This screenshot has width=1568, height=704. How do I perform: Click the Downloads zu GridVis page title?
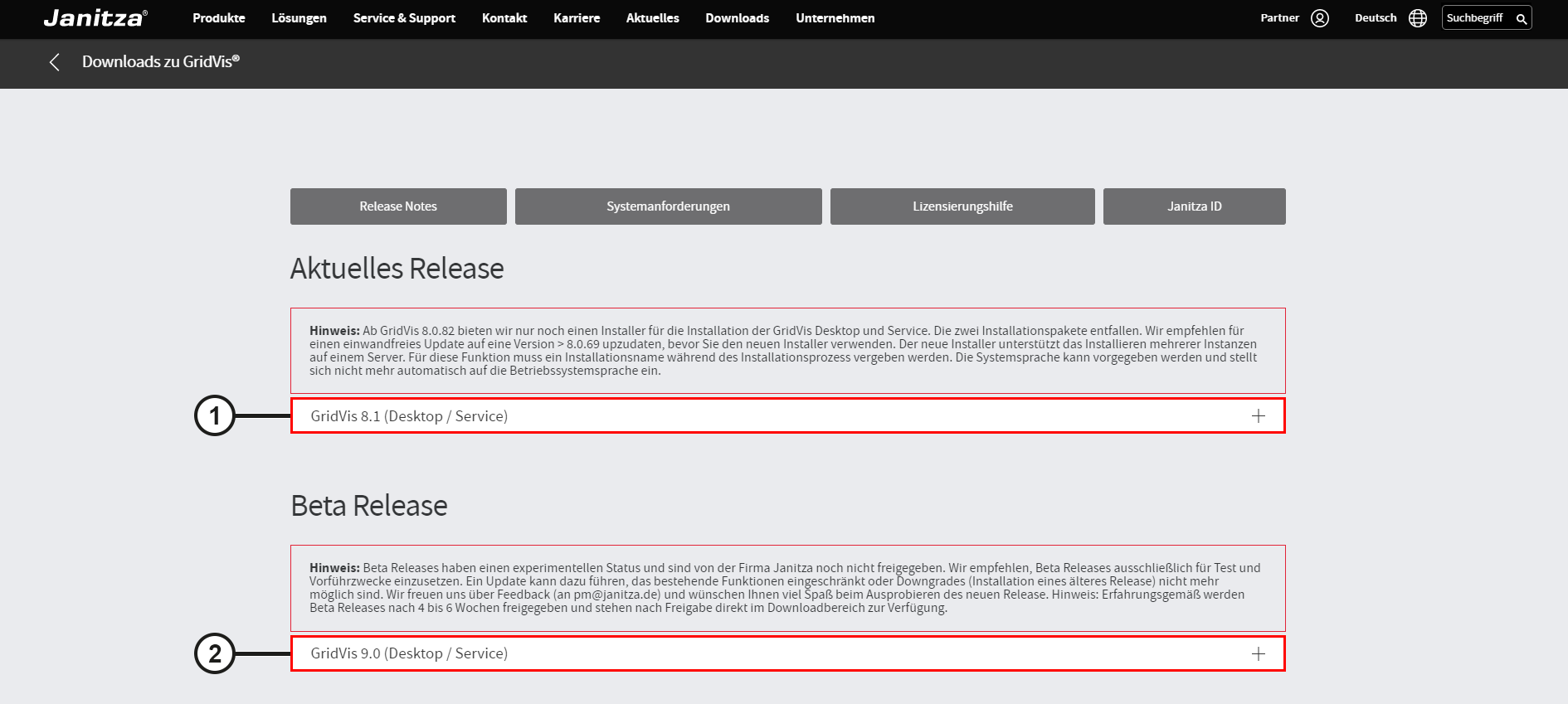(x=161, y=61)
